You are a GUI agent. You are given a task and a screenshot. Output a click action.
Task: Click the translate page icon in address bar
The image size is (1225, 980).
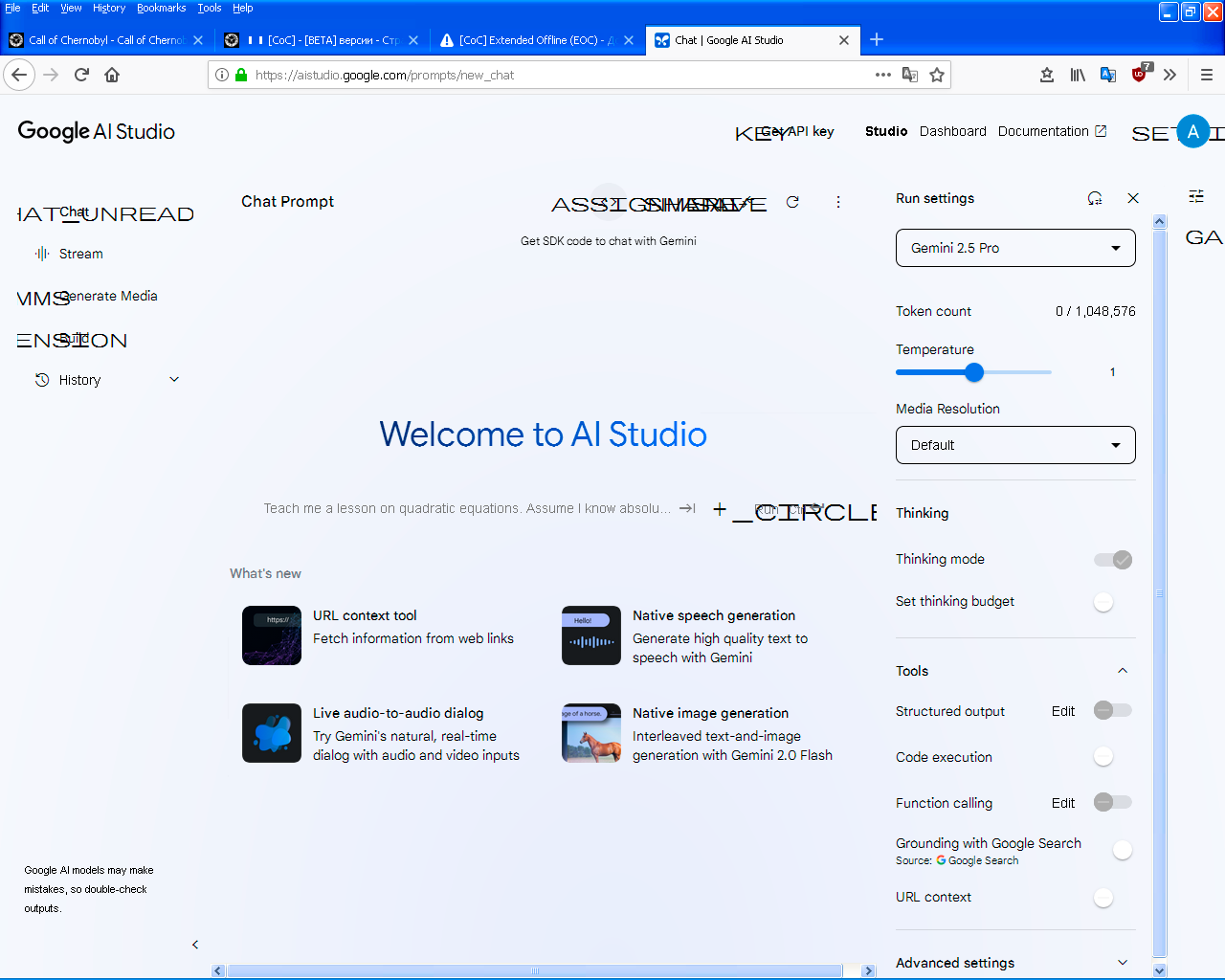[x=910, y=75]
